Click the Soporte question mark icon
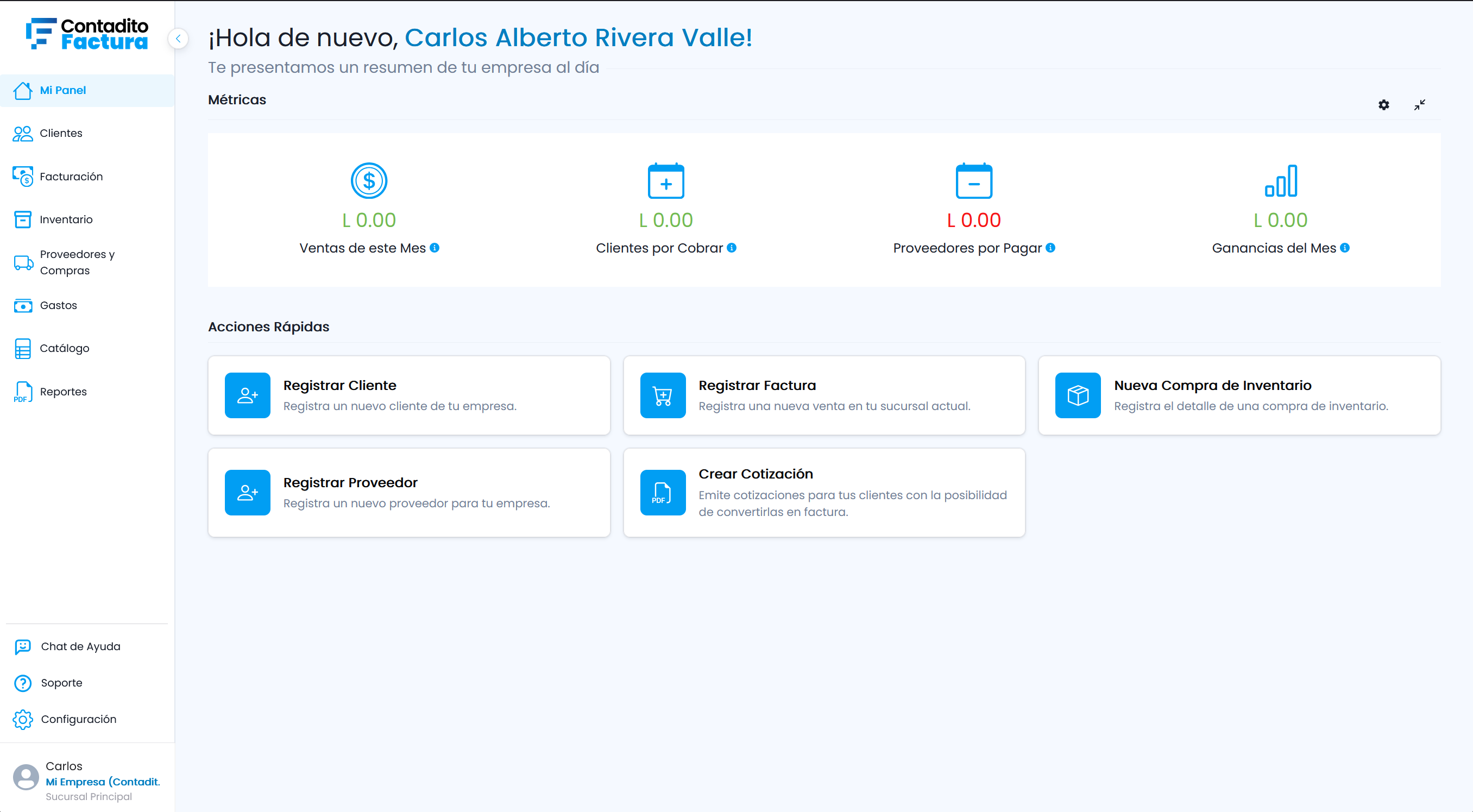Screen dimensions: 1473x812 (x=23, y=683)
